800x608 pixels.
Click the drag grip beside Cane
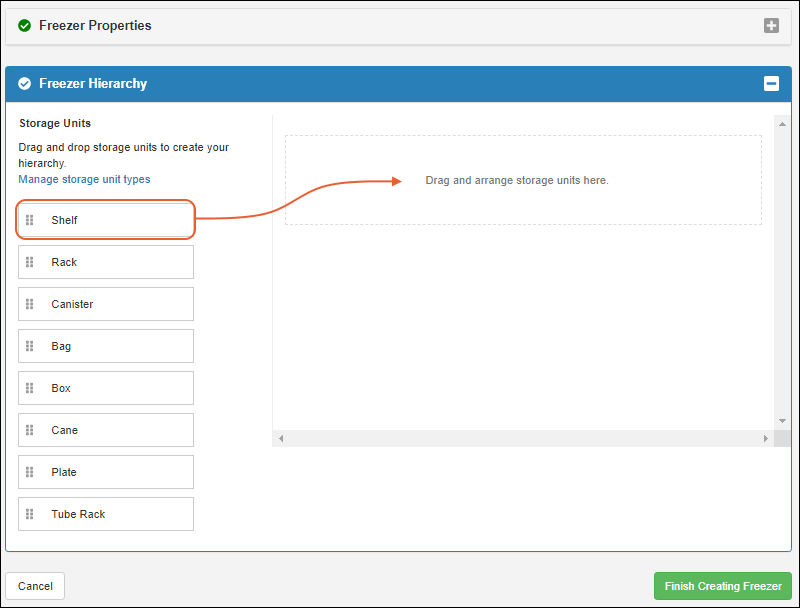click(30, 430)
